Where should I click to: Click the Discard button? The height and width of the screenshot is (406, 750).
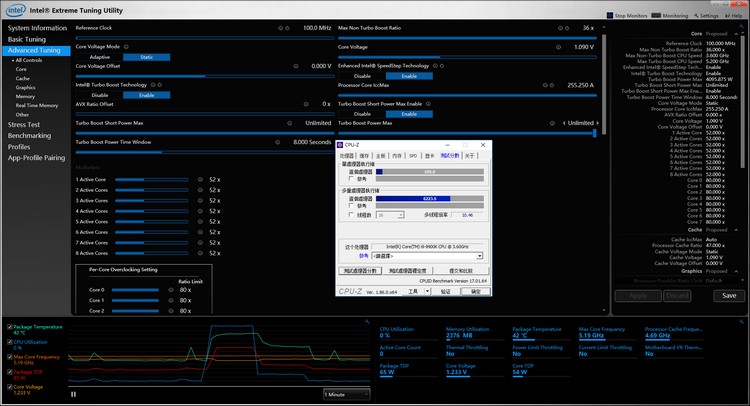[x=678, y=296]
